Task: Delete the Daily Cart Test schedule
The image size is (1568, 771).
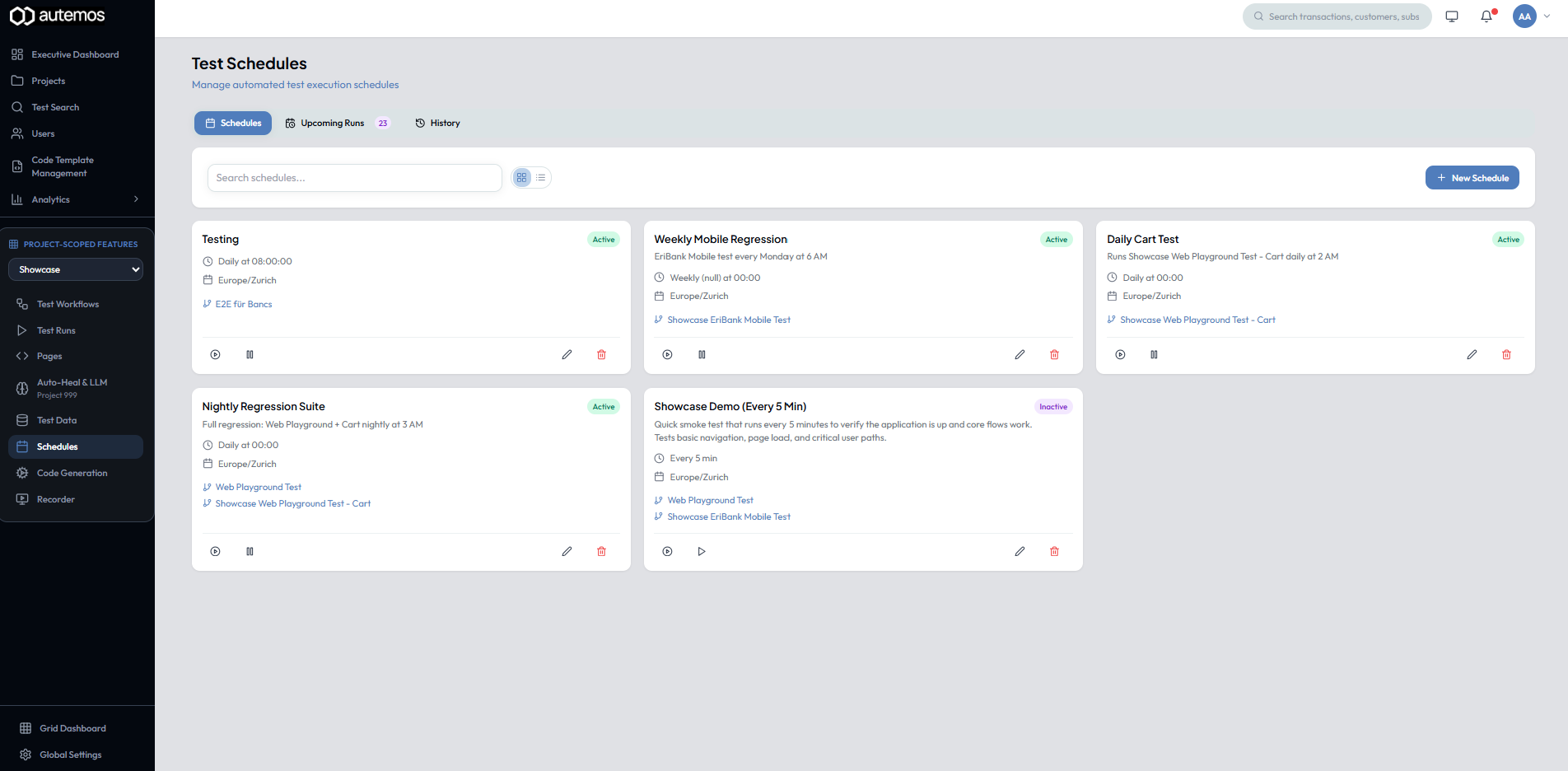Action: coord(1506,354)
